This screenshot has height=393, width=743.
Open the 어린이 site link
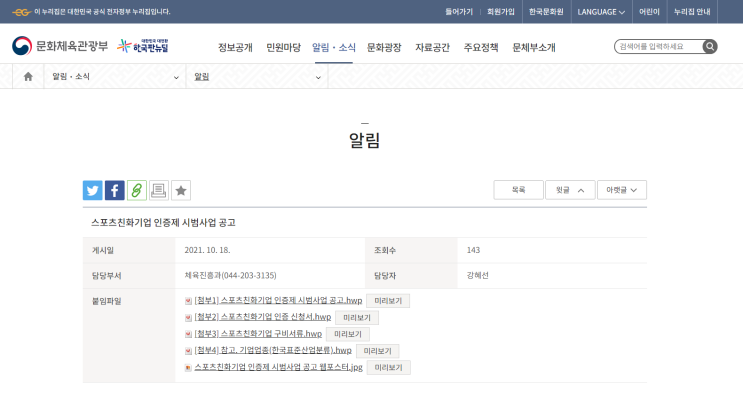[649, 12]
